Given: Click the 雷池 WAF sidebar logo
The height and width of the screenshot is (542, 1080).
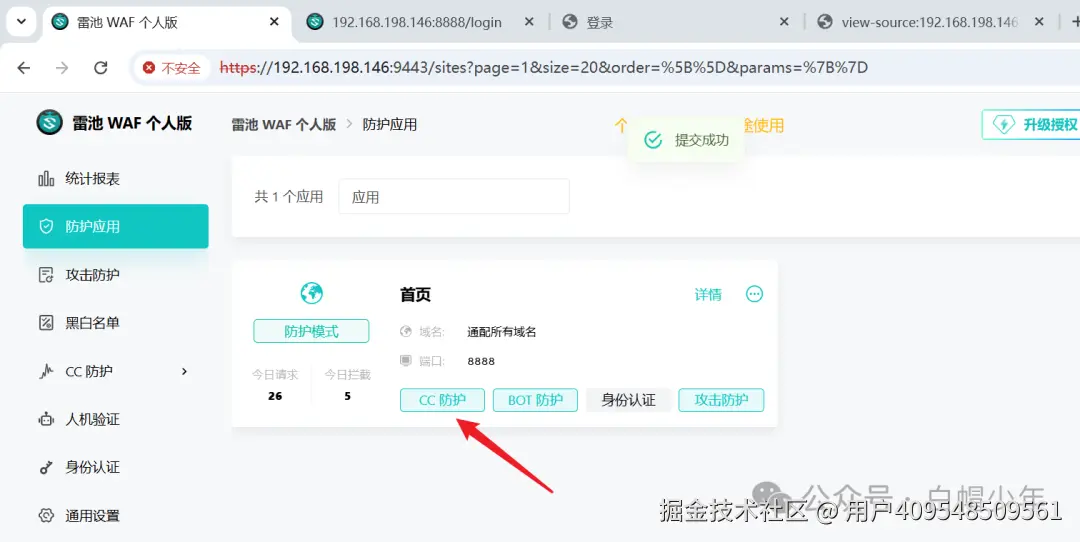Looking at the screenshot, I should tap(50, 123).
